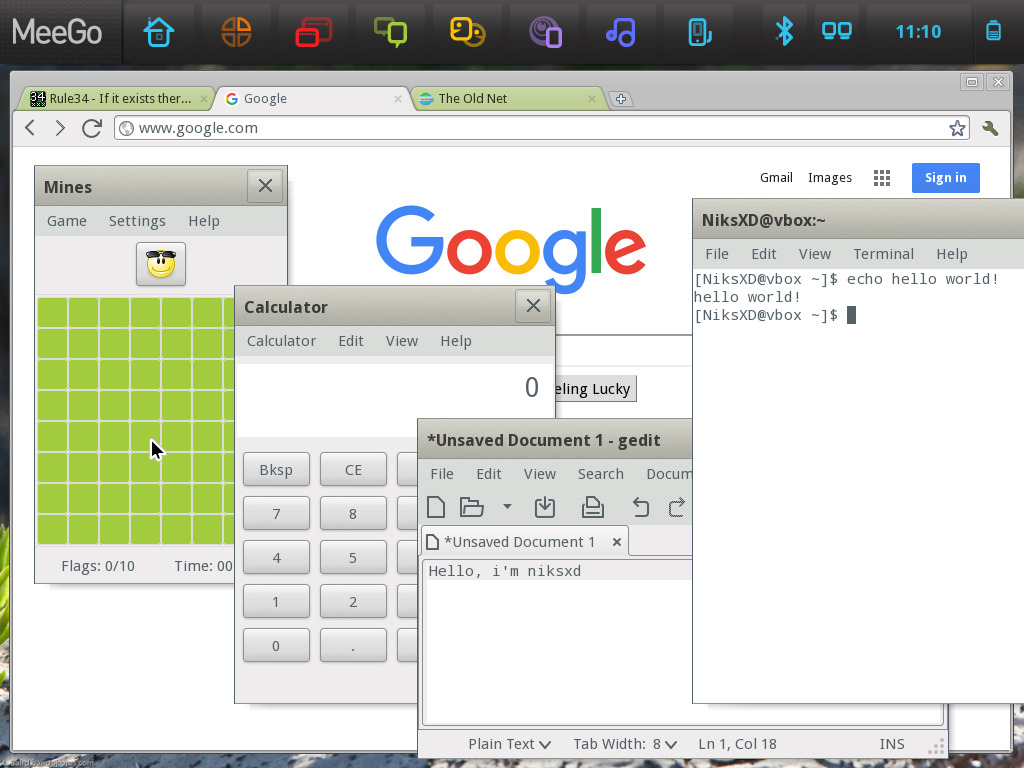
Task: Expand recent files arrow next to gedit Open
Action: [507, 506]
